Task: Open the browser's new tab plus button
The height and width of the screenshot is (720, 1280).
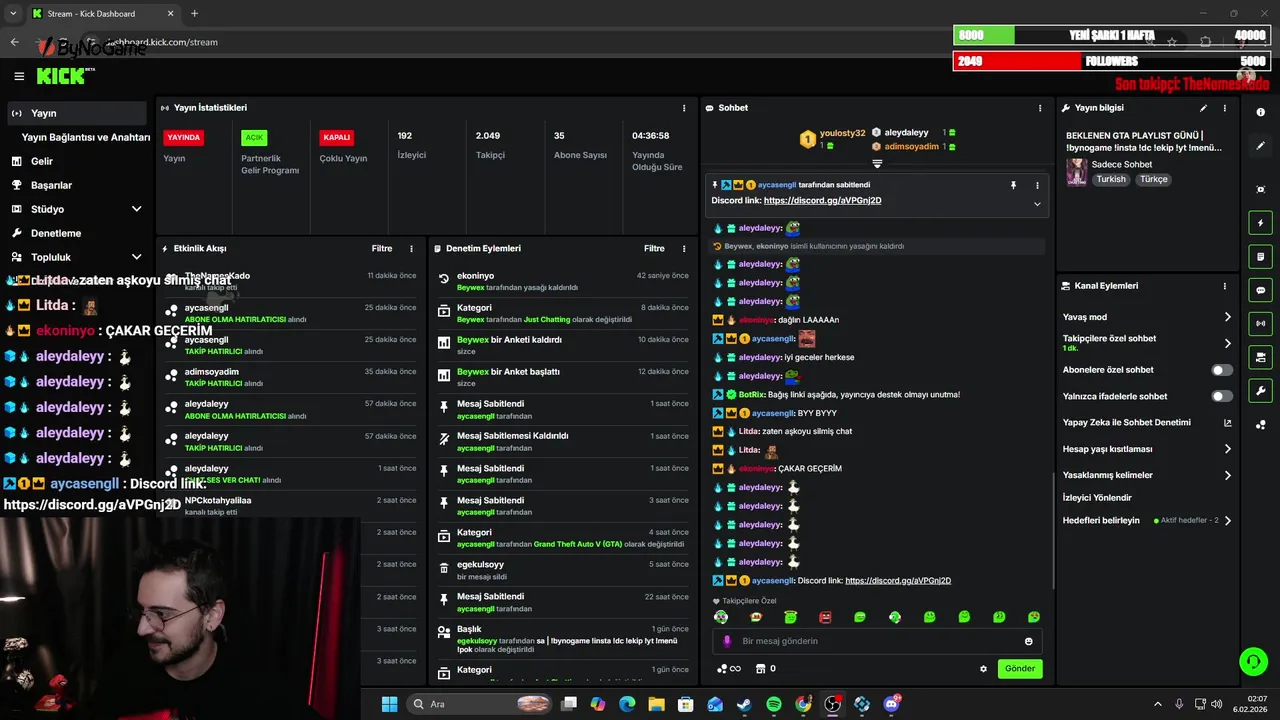Action: (194, 13)
